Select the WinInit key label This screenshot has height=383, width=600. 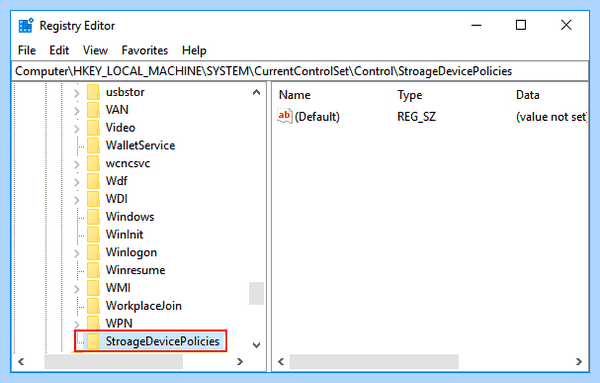point(124,235)
